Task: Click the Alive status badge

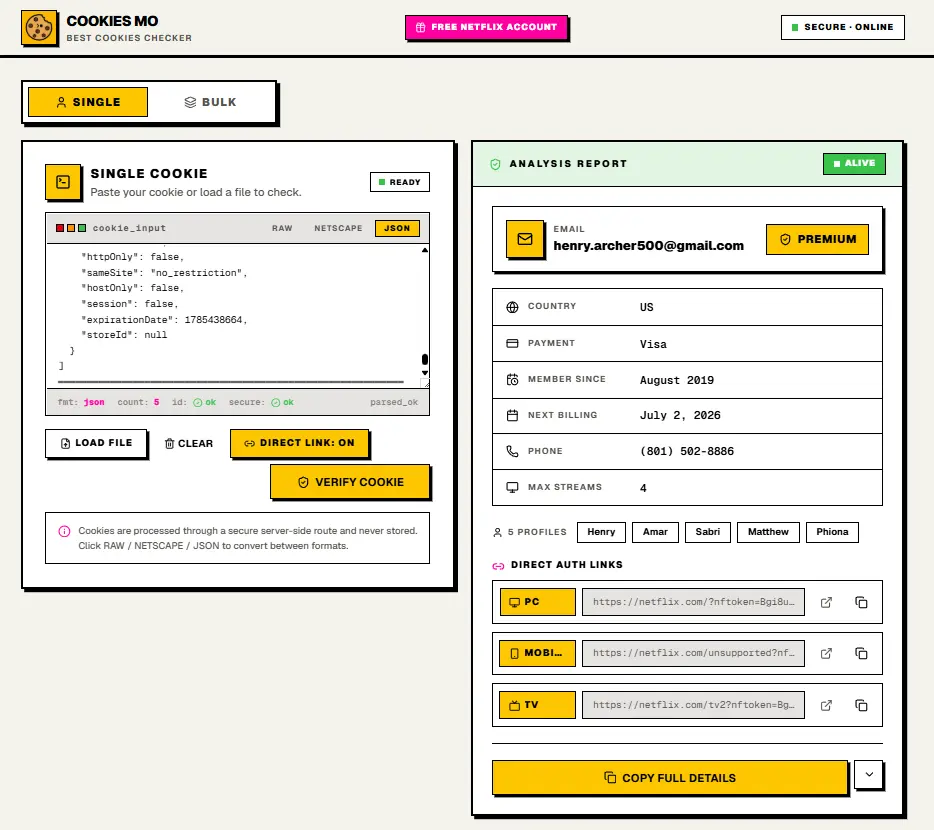Action: [854, 163]
